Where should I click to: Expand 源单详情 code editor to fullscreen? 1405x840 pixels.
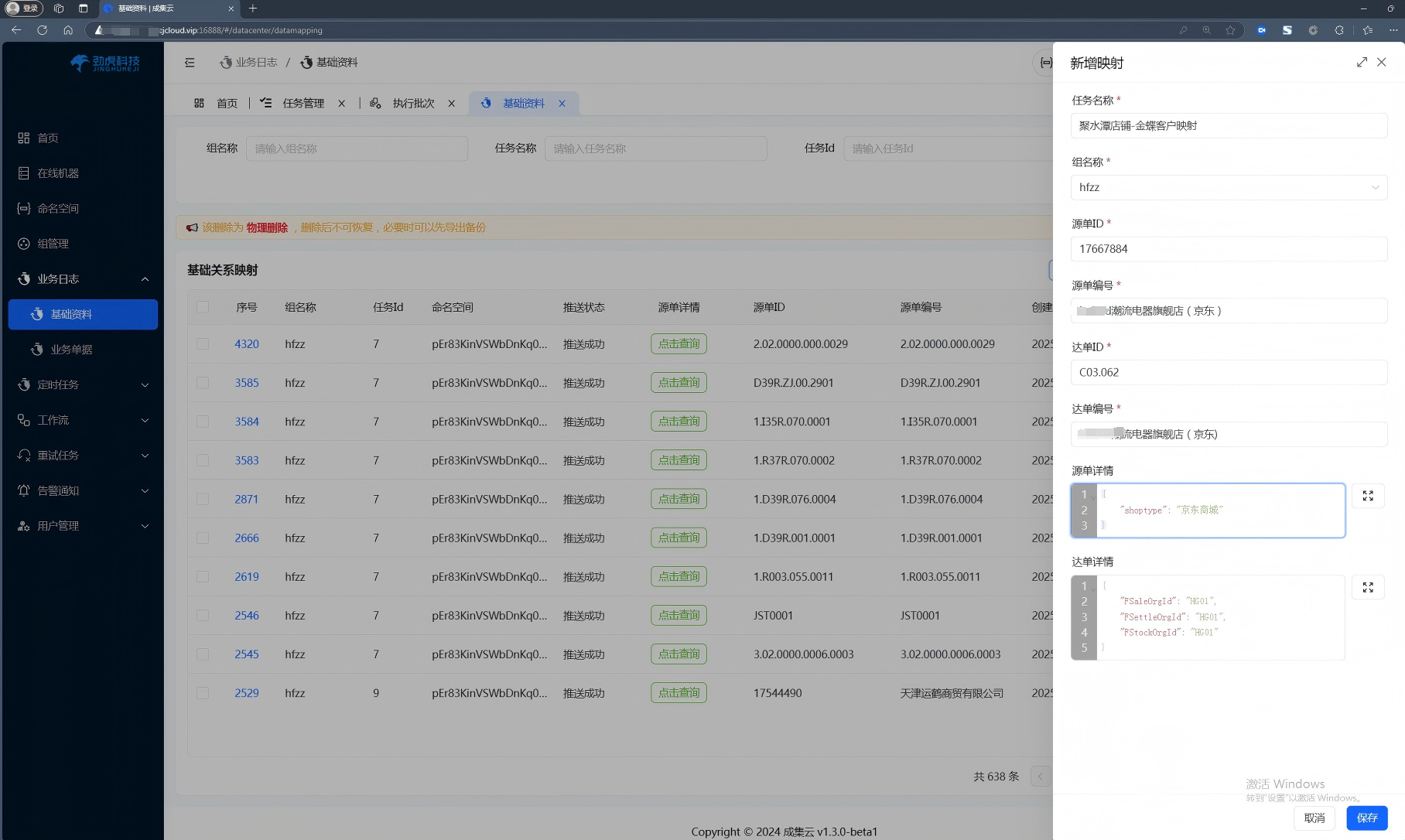click(x=1367, y=496)
